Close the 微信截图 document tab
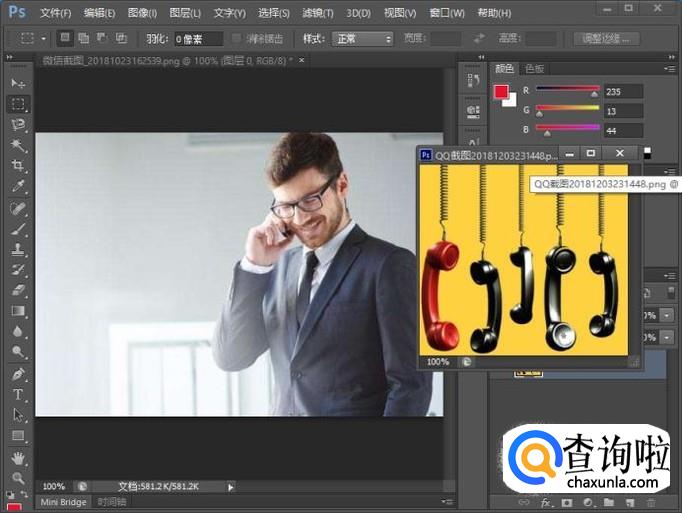Image resolution: width=682 pixels, height=513 pixels. coord(301,60)
